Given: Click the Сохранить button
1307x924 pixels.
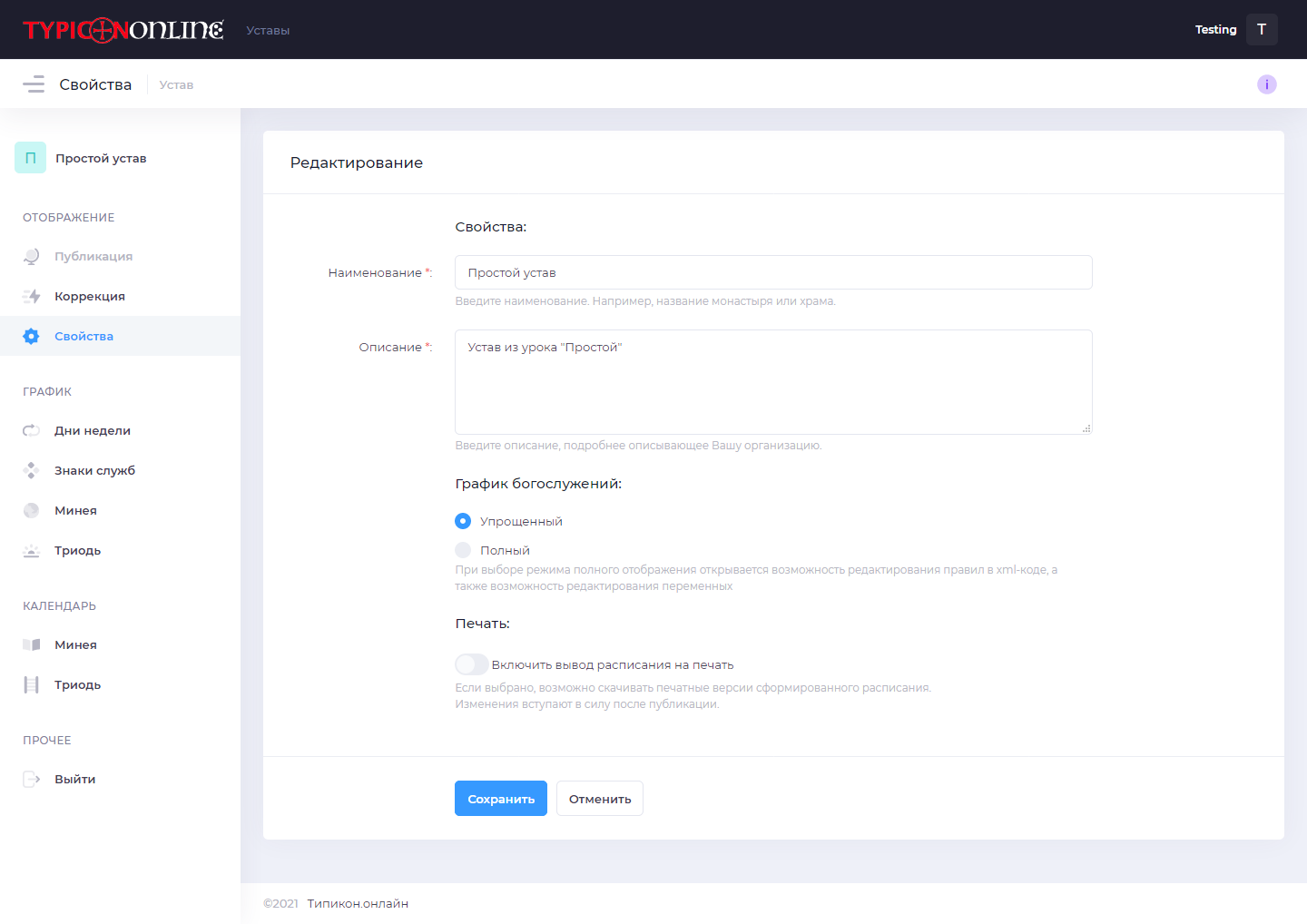Looking at the screenshot, I should [x=501, y=799].
